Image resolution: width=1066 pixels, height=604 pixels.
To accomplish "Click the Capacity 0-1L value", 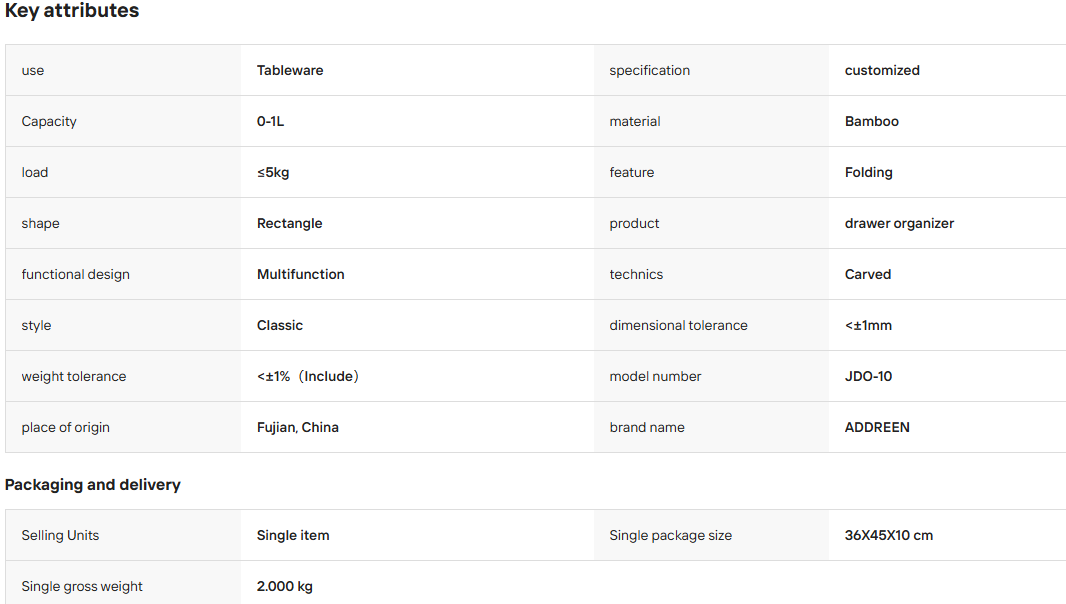I will [270, 121].
